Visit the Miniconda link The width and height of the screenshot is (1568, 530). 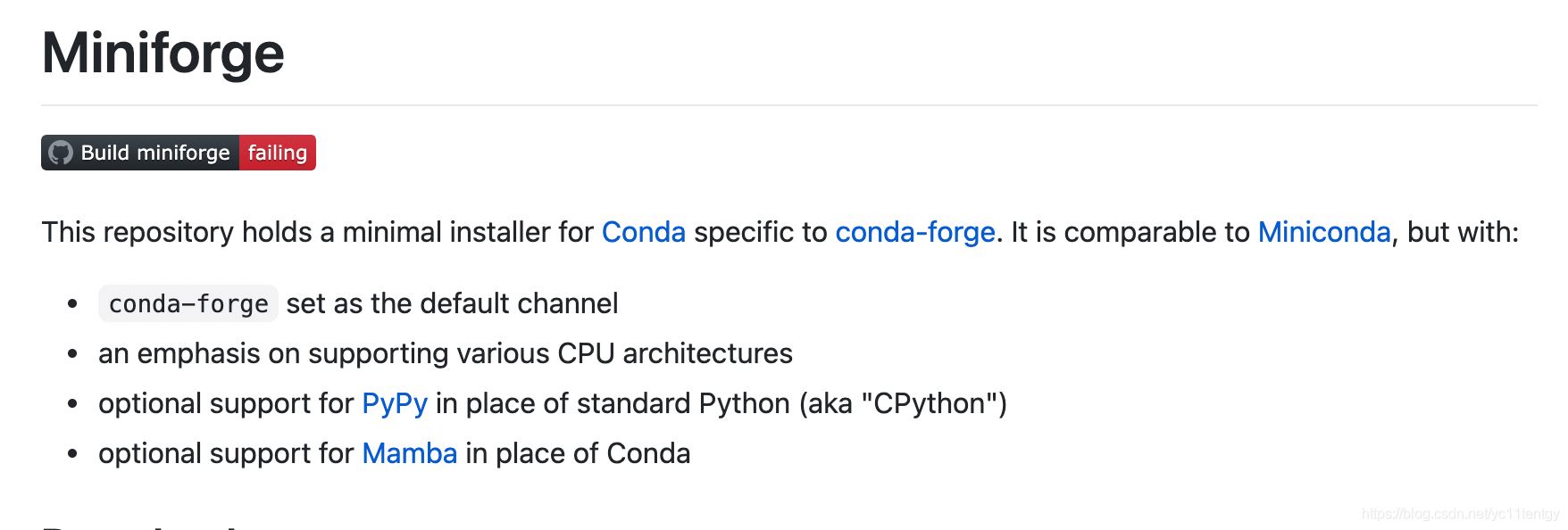click(1323, 232)
